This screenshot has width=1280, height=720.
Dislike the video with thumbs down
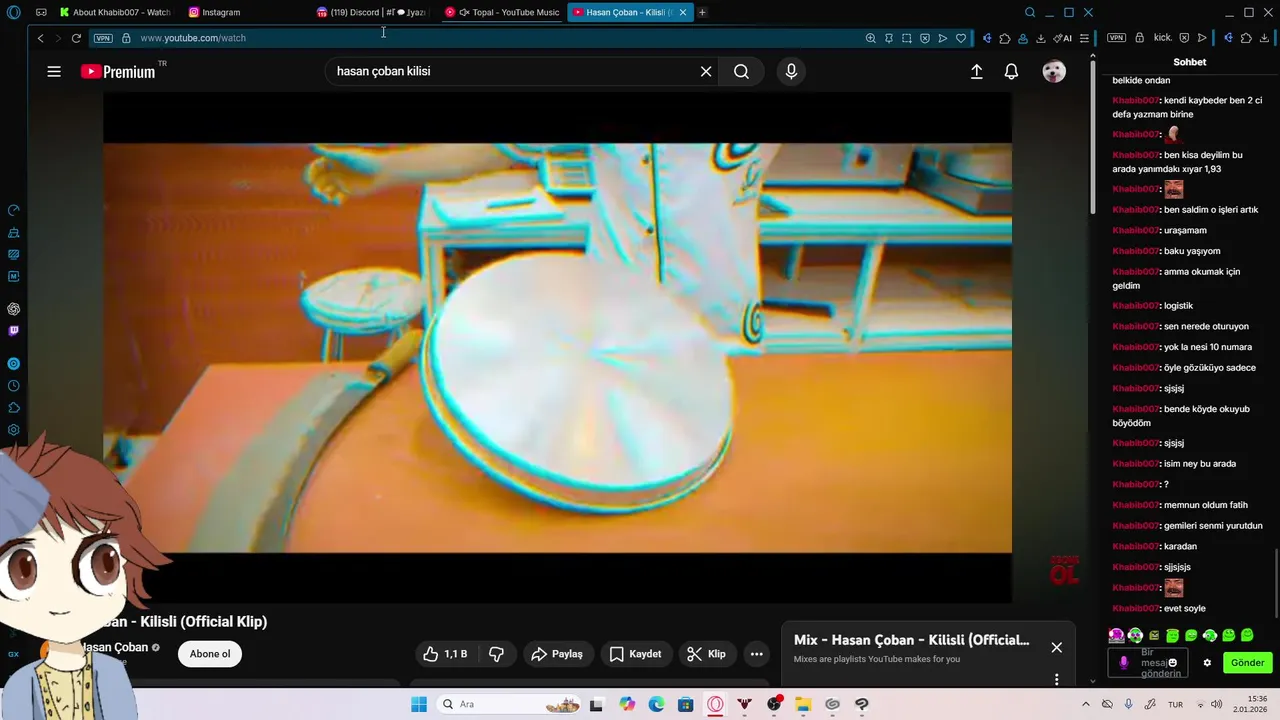(496, 654)
